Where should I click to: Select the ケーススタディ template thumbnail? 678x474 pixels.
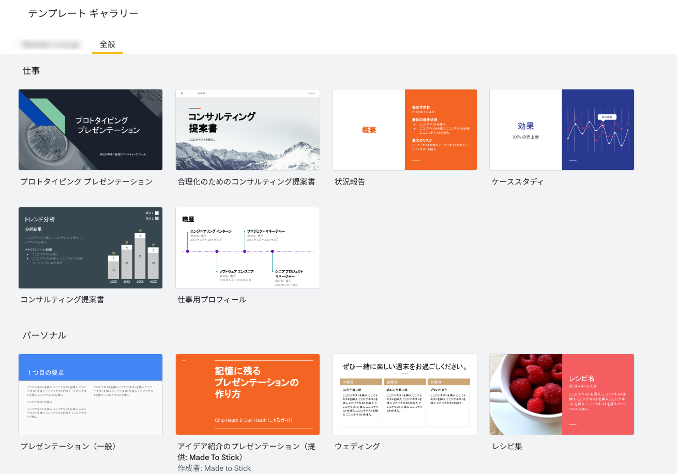point(561,130)
